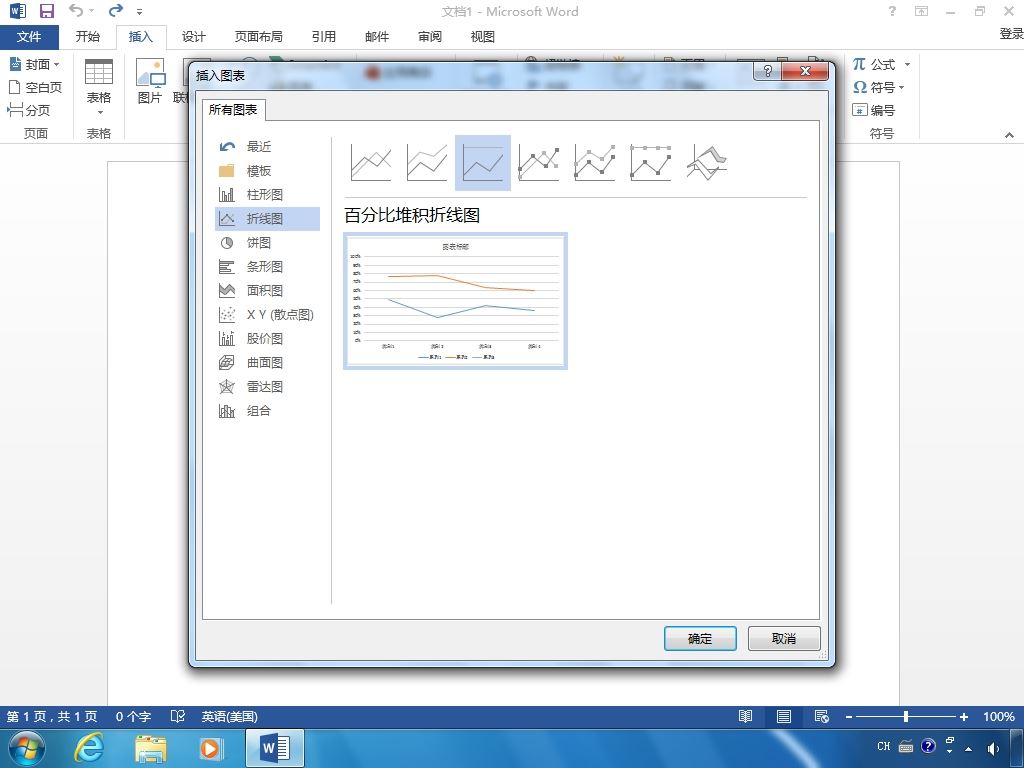The width and height of the screenshot is (1024, 768).
Task: Click the proofing book icon in status bar
Action: coord(178,716)
